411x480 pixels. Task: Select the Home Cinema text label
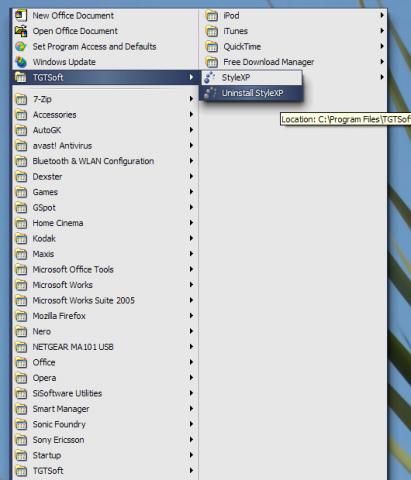coord(58,223)
